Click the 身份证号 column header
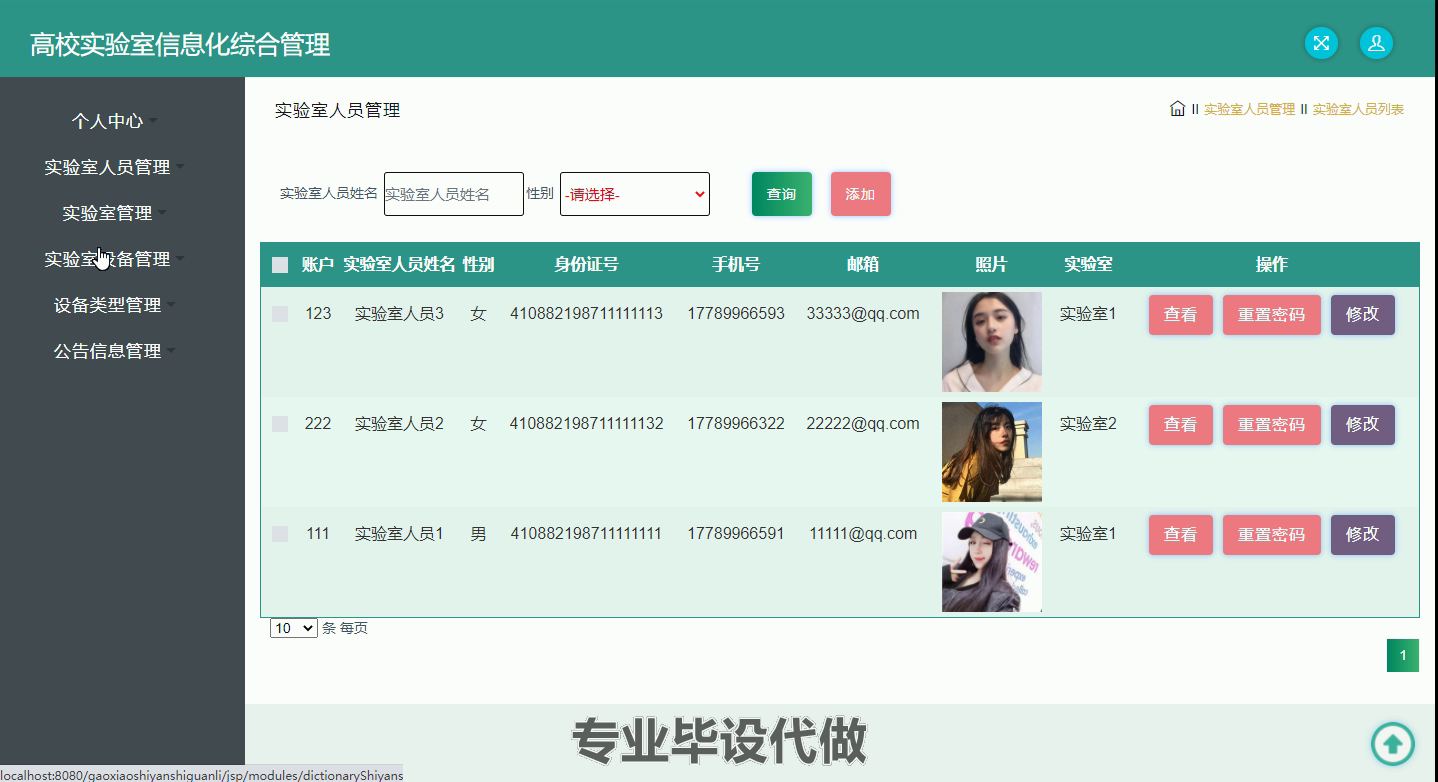 [587, 264]
